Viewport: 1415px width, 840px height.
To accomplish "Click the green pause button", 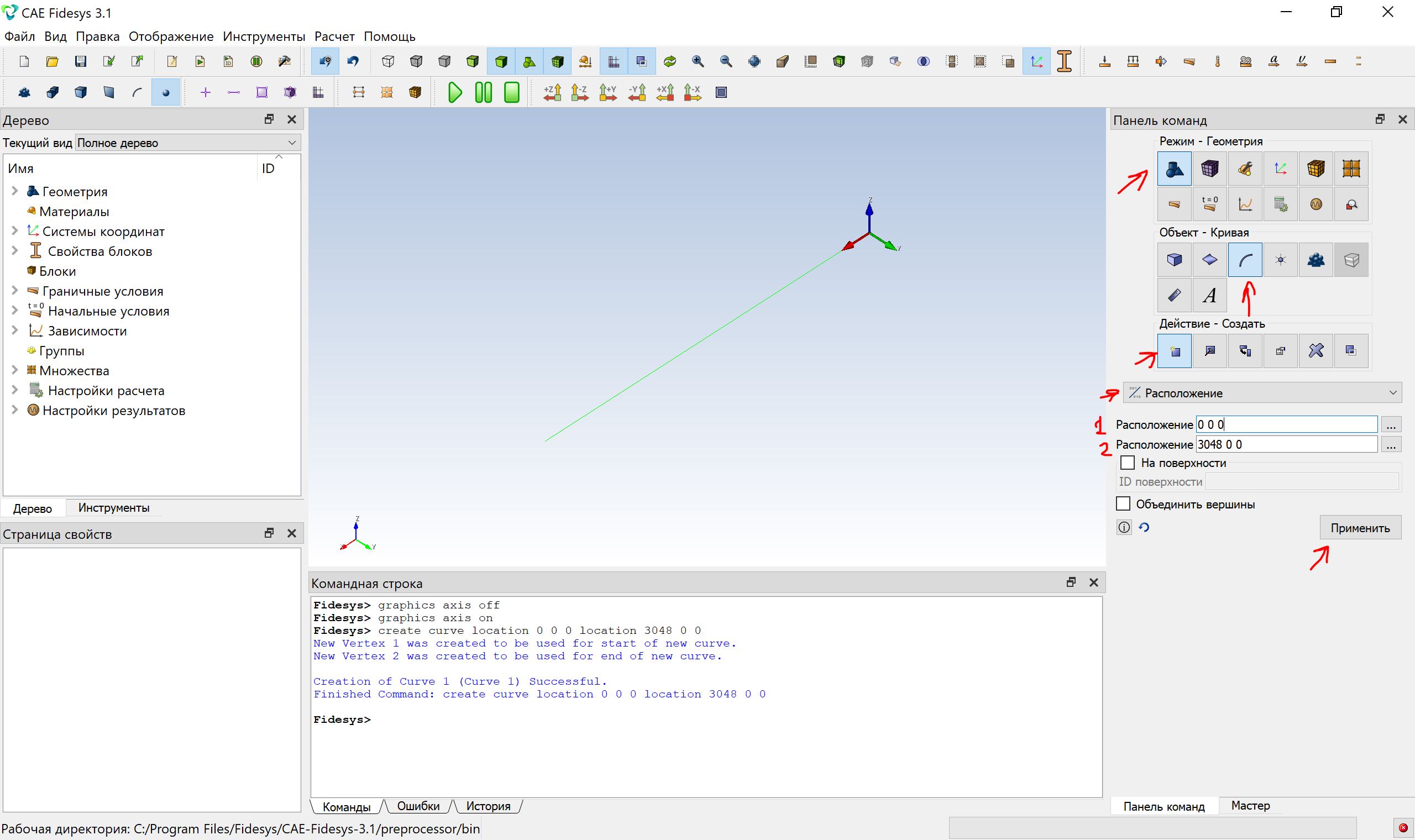I will tap(483, 92).
